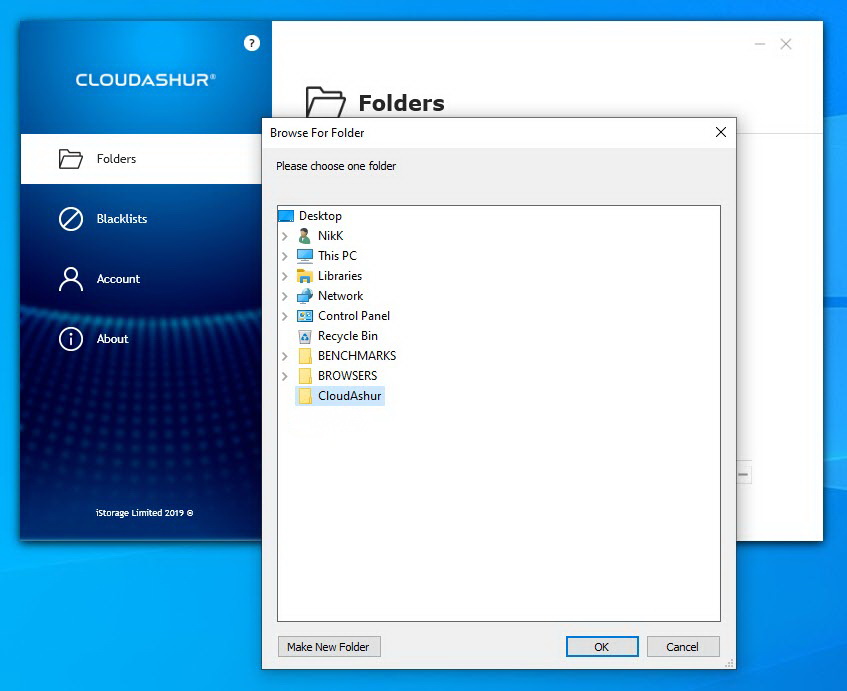The image size is (847, 691).
Task: Expand the NikK tree node
Action: coord(285,236)
